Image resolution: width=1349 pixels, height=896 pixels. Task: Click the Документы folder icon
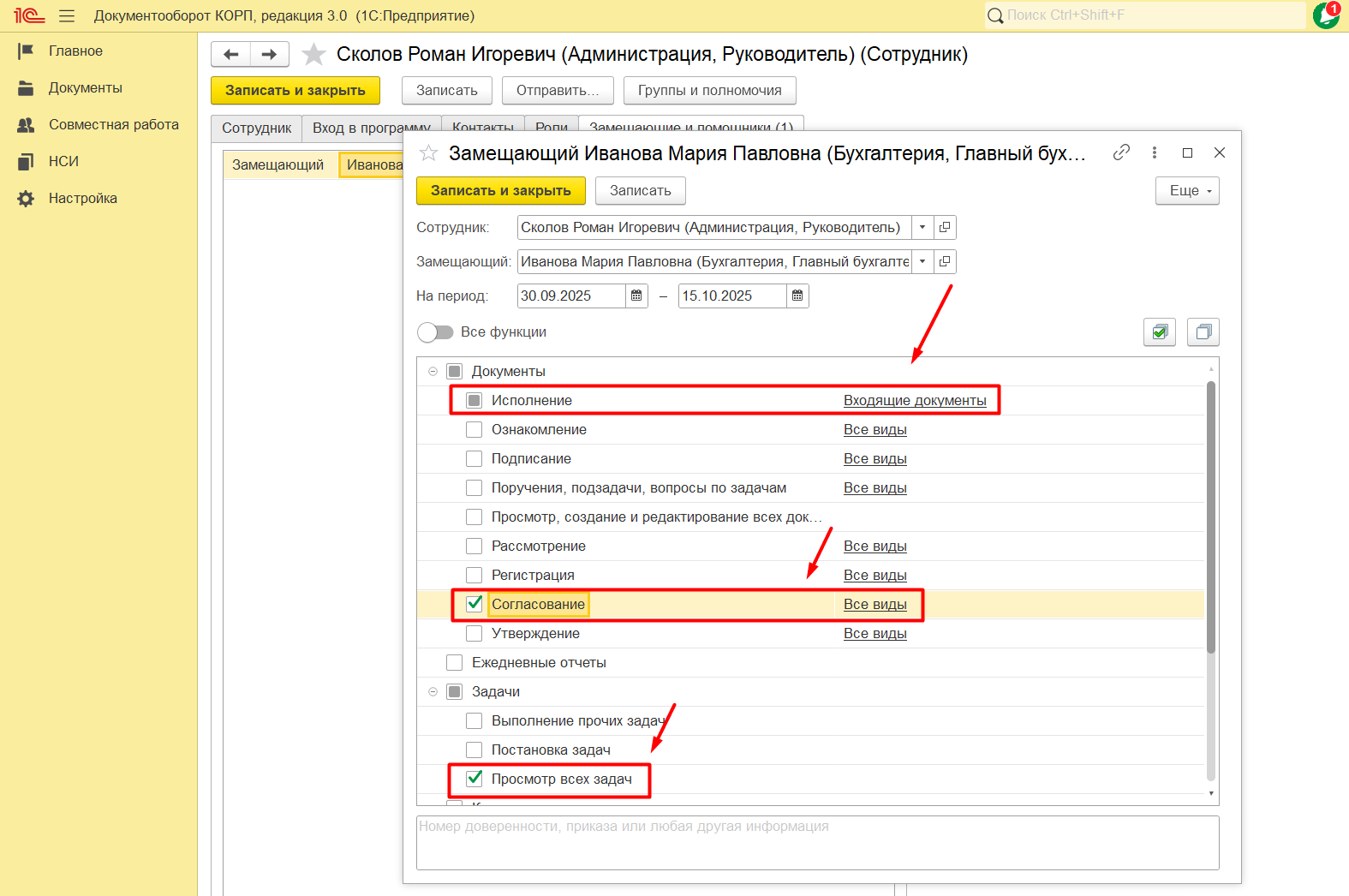coord(26,88)
